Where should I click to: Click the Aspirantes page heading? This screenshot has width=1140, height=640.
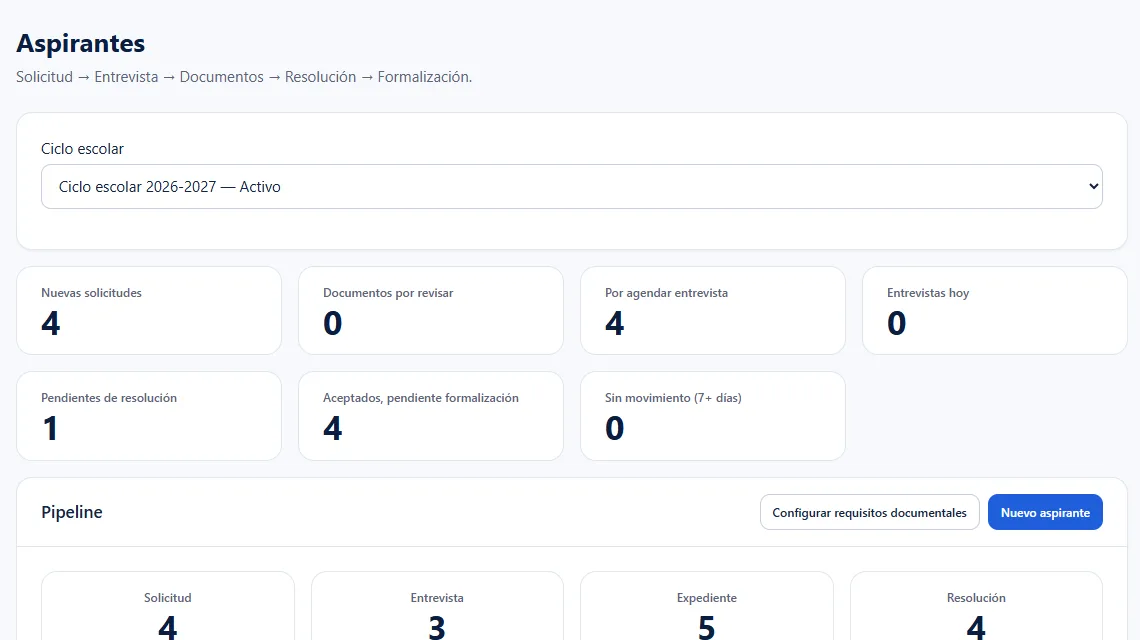pyautogui.click(x=81, y=44)
